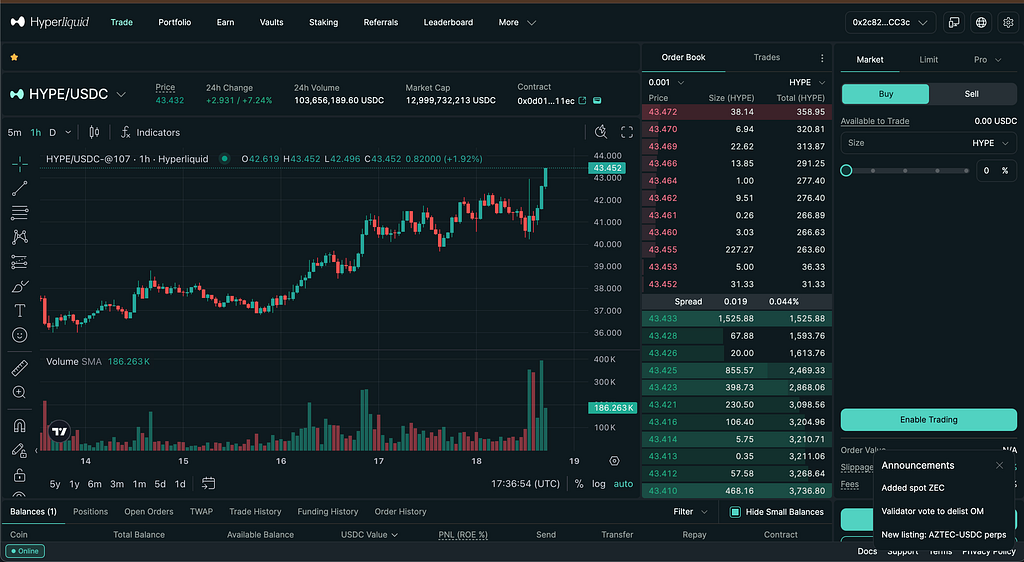The image size is (1024, 562).
Task: Select the trend line drawing tool
Action: (20, 189)
